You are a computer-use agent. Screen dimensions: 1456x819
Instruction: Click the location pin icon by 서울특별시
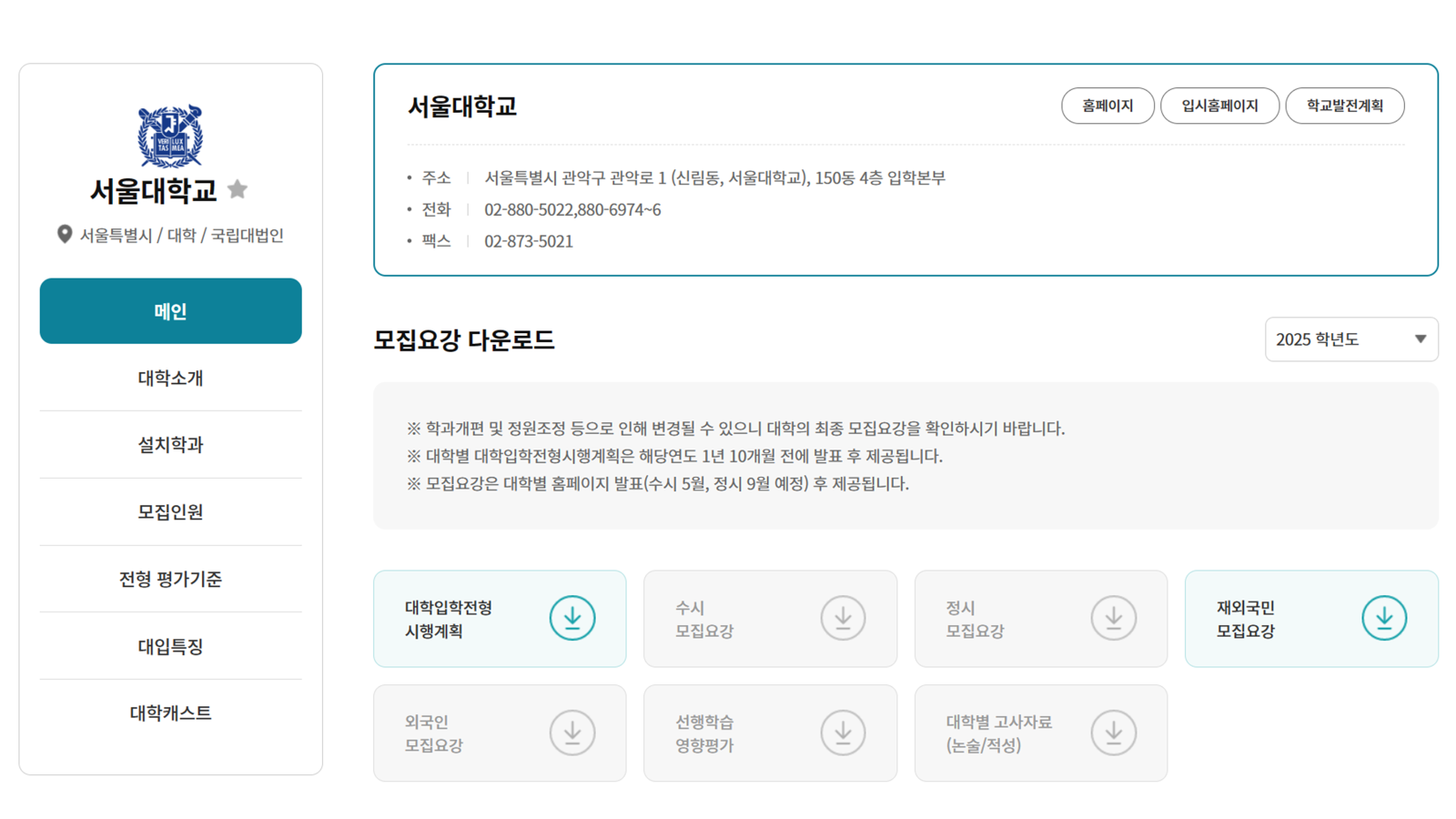pos(65,235)
